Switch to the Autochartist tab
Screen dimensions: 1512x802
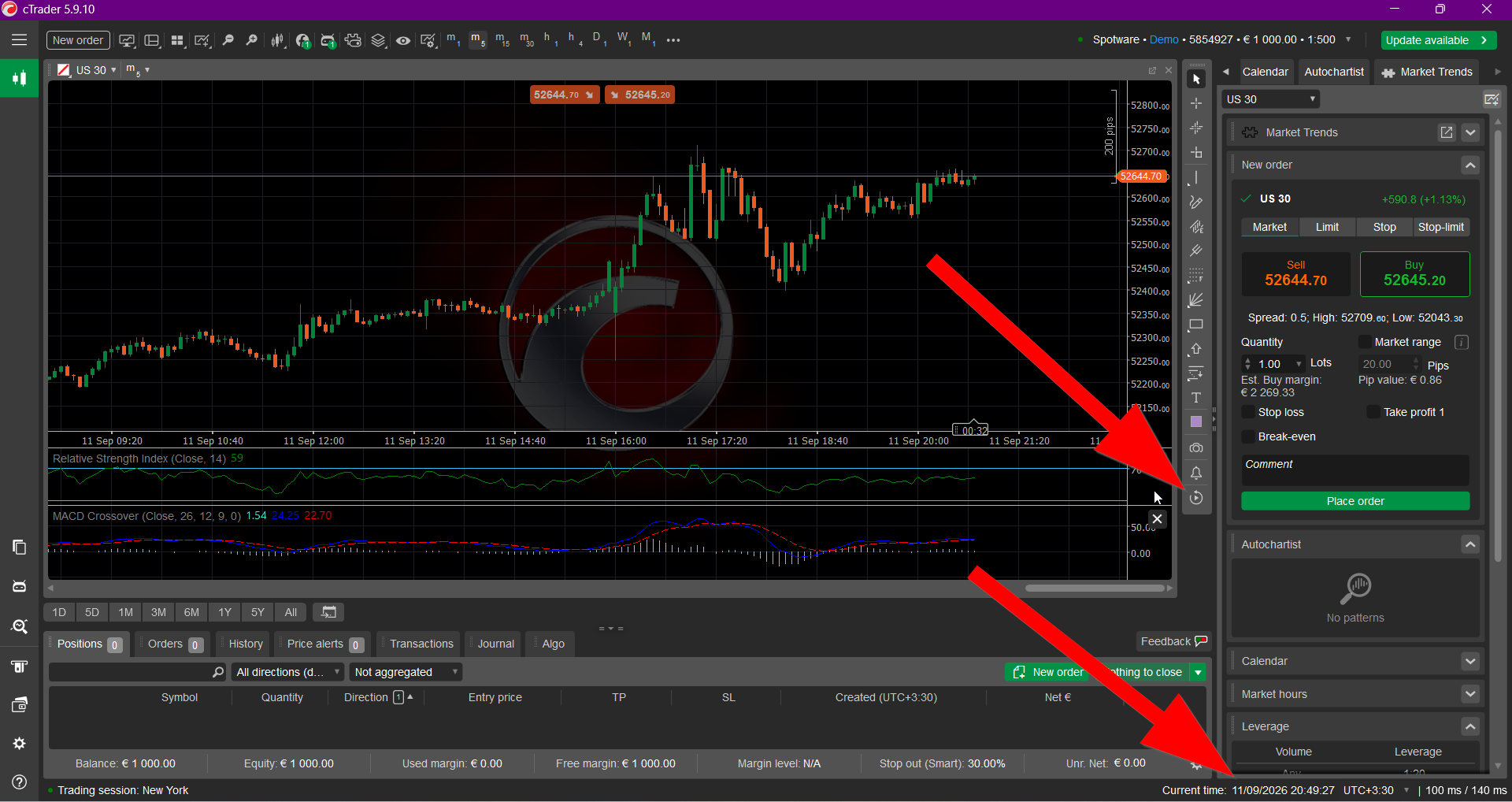pos(1334,72)
